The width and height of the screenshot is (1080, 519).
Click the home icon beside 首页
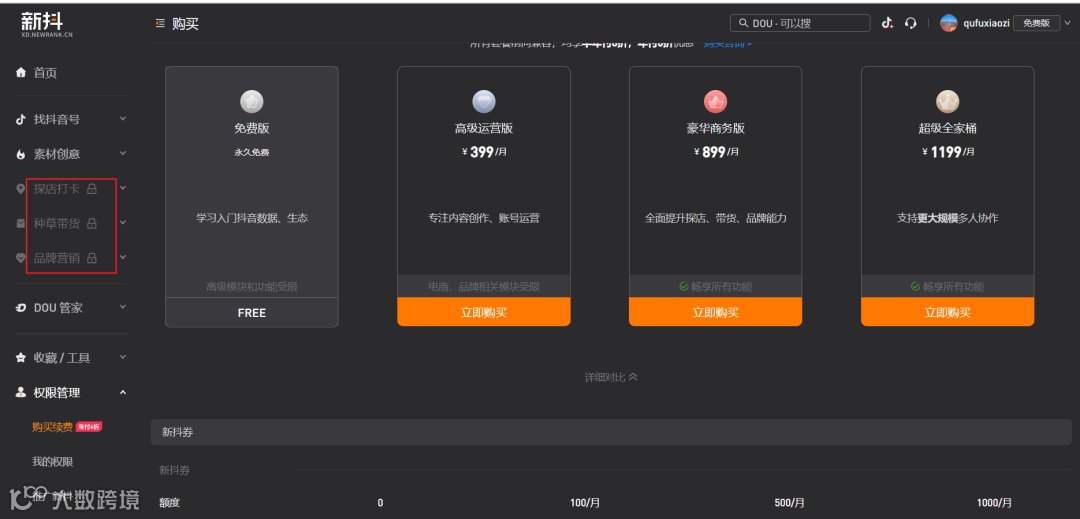21,72
